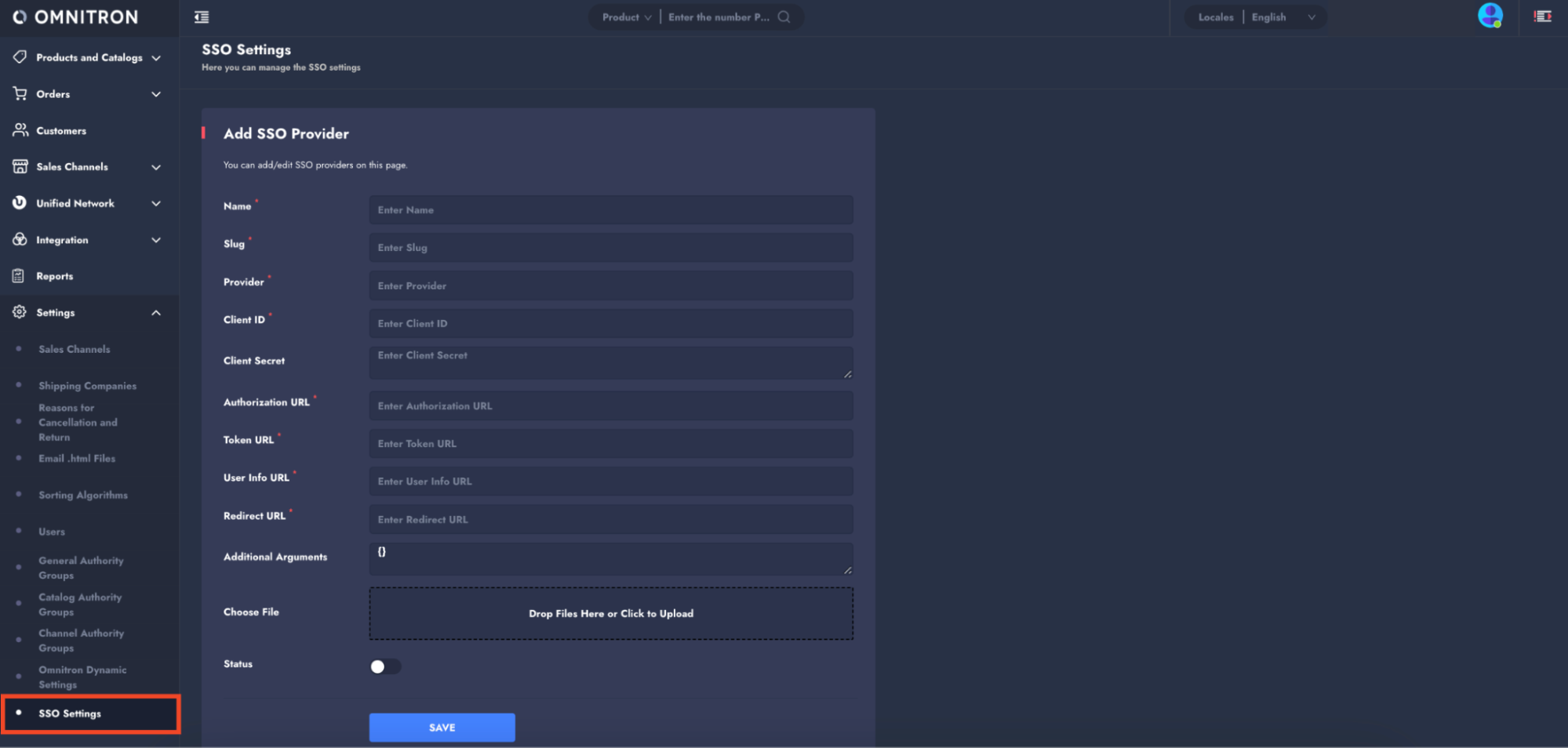Open the right panel icon in header

[1542, 16]
